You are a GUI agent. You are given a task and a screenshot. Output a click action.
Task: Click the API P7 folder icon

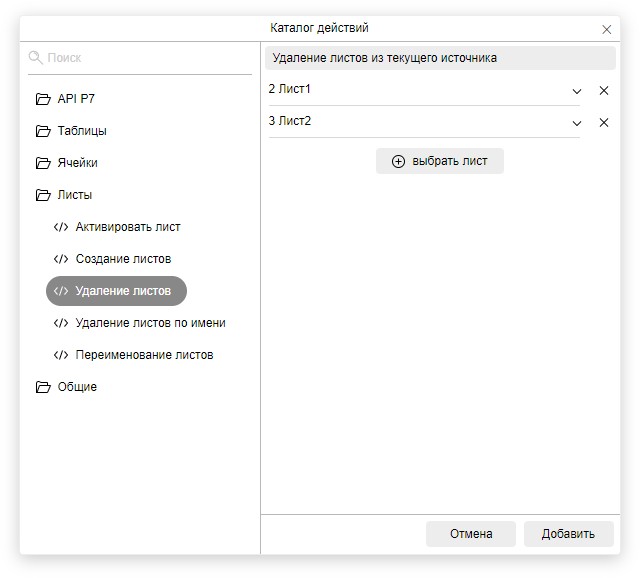42,99
